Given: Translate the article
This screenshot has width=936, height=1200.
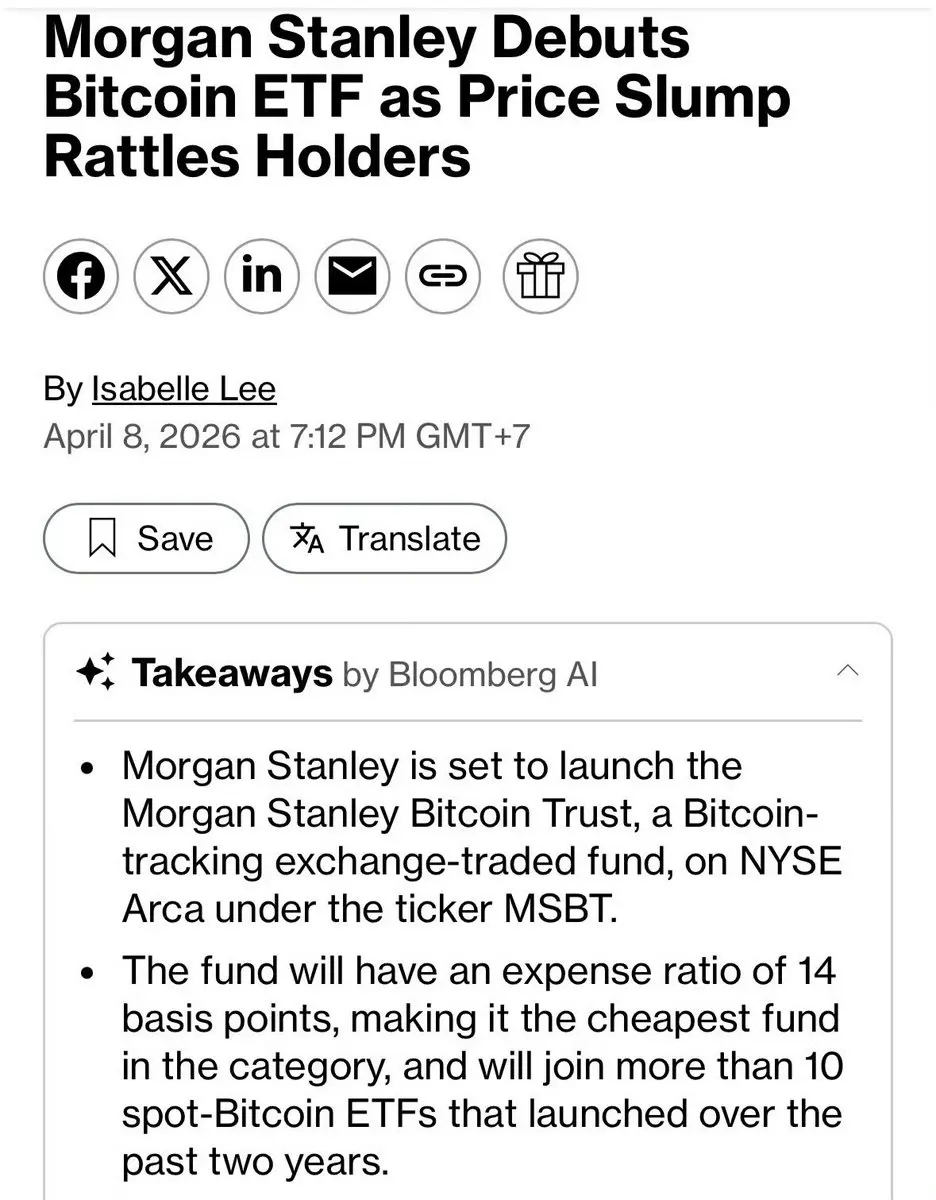Looking at the screenshot, I should pos(384,538).
